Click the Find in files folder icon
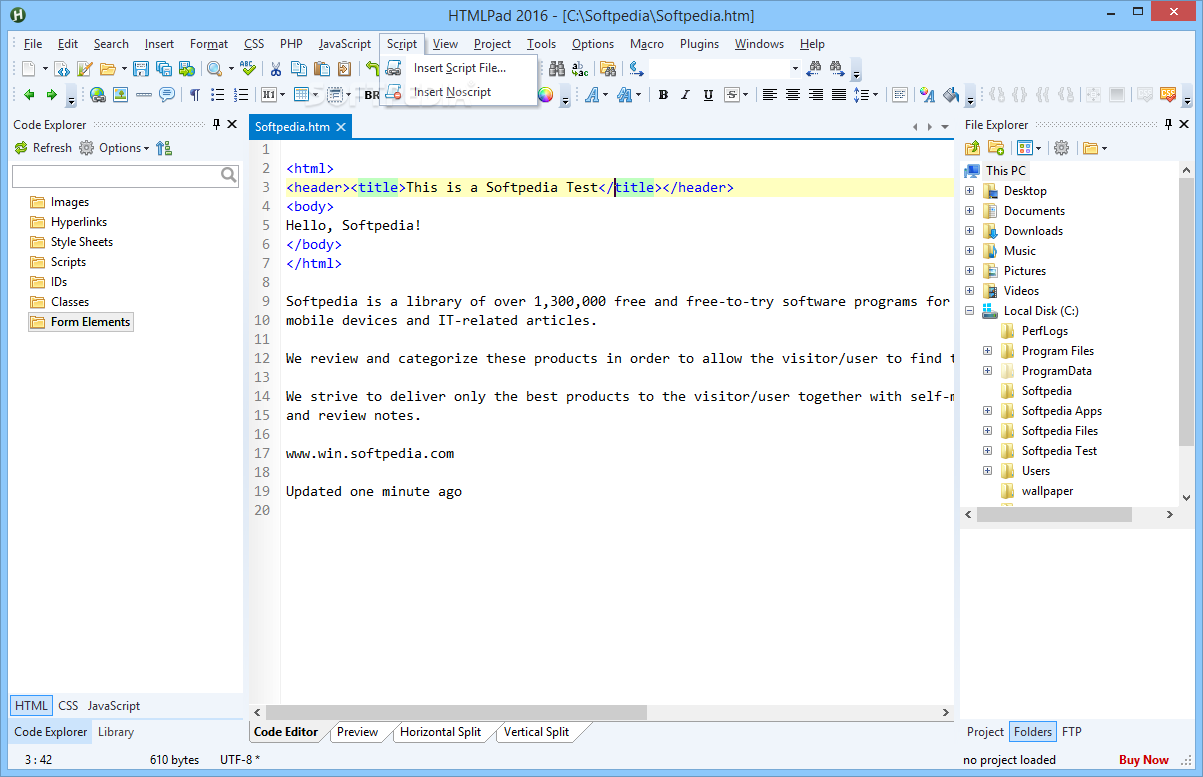Image resolution: width=1203 pixels, height=777 pixels. pos(607,69)
